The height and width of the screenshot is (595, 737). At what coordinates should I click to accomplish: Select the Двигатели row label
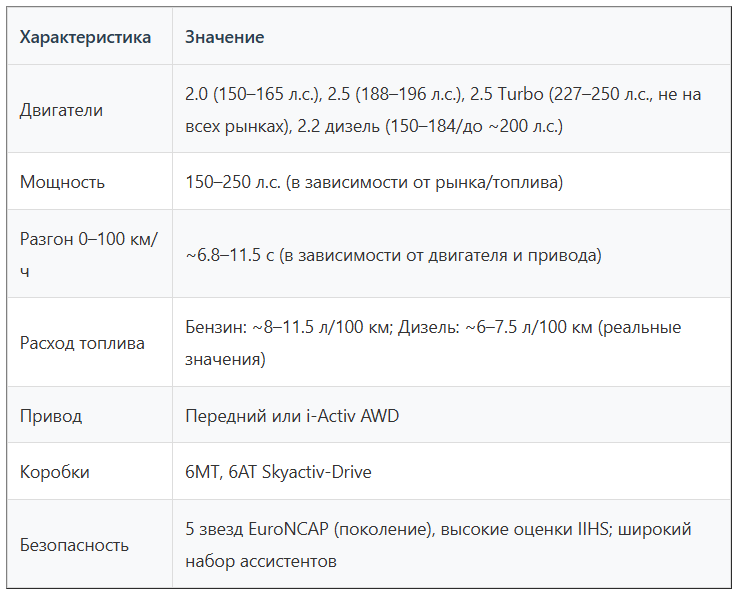tap(61, 110)
